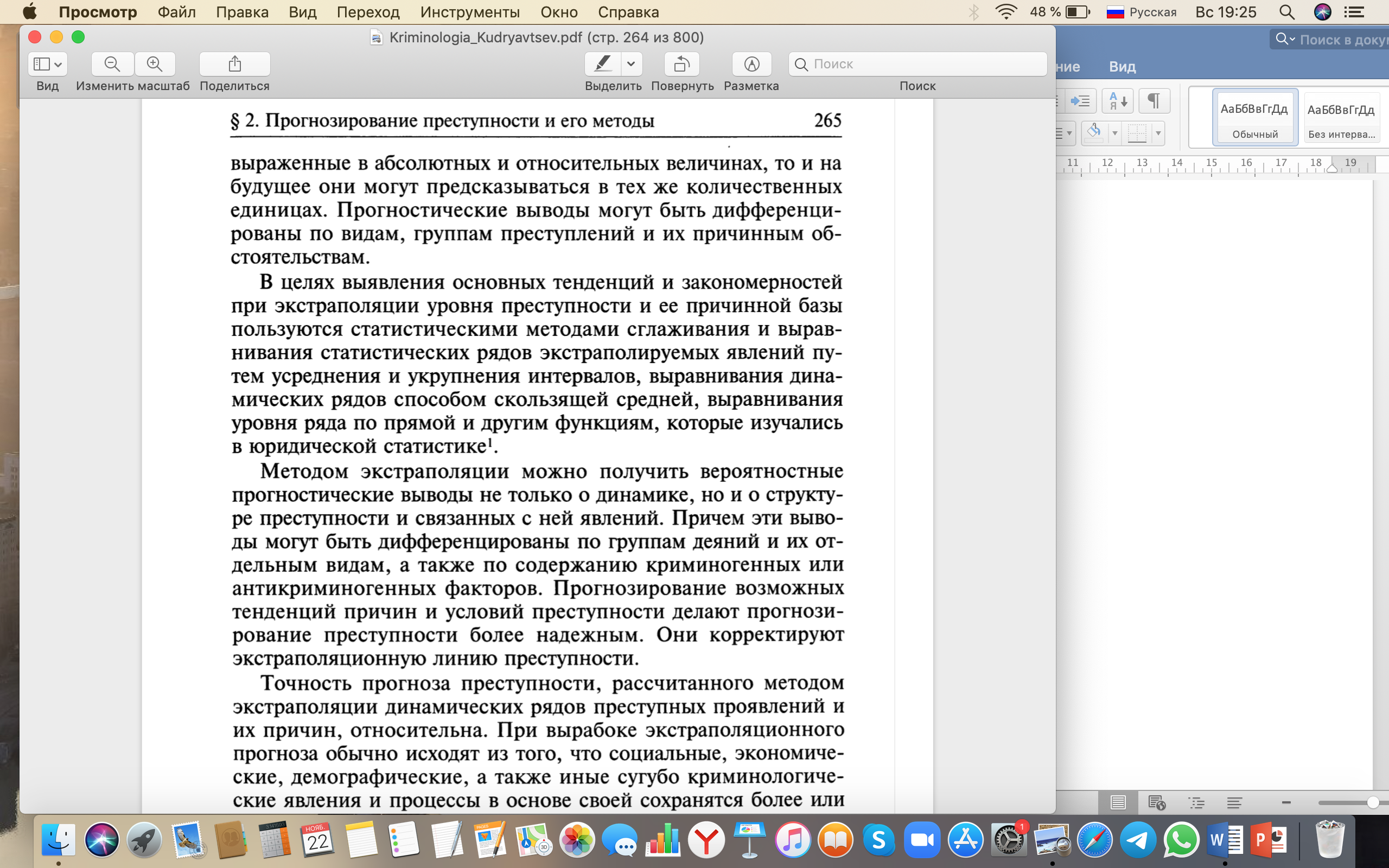The width and height of the screenshot is (1389, 868).
Task: Apply shading fill color in Word
Action: [x=1094, y=133]
